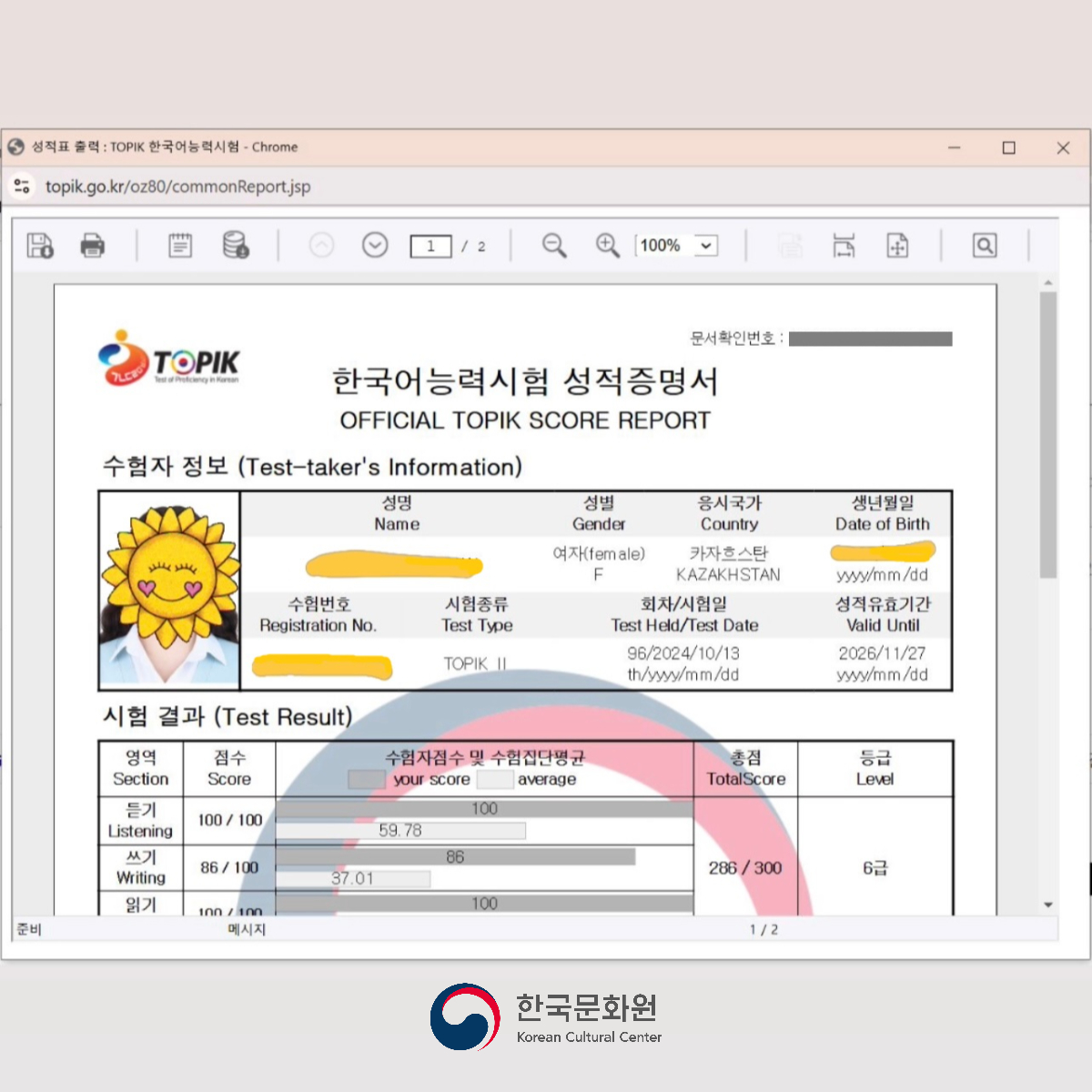The image size is (1092, 1092).
Task: Open the 100% zoom level dropdown
Action: click(676, 246)
